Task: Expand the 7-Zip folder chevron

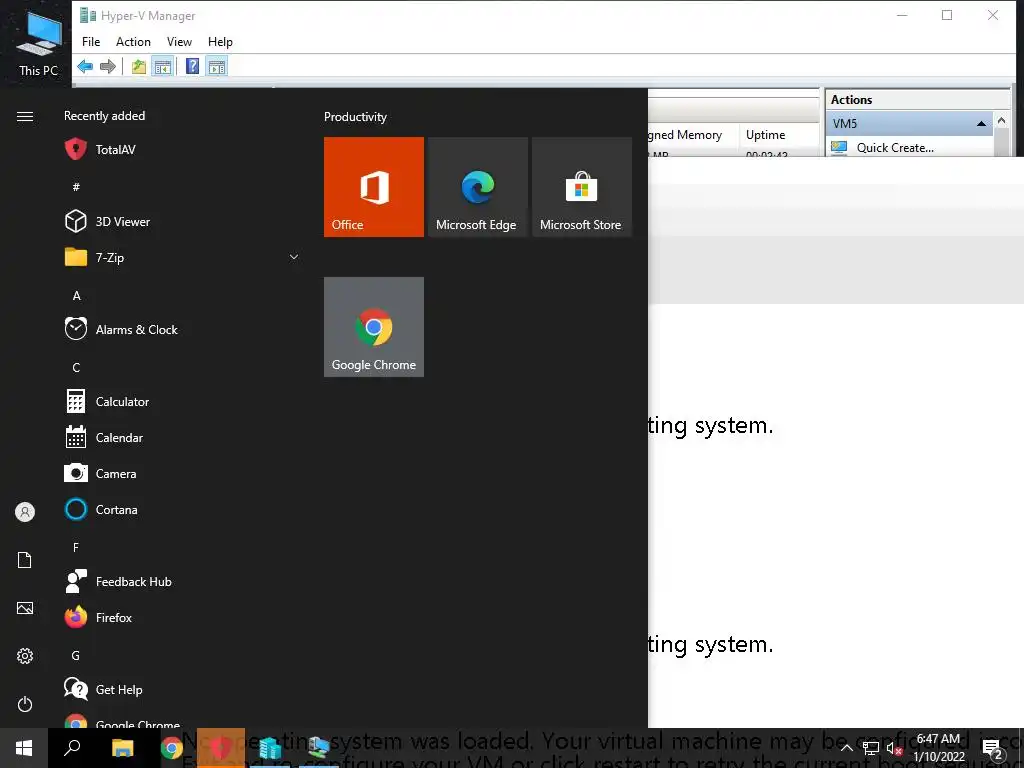Action: click(x=294, y=257)
